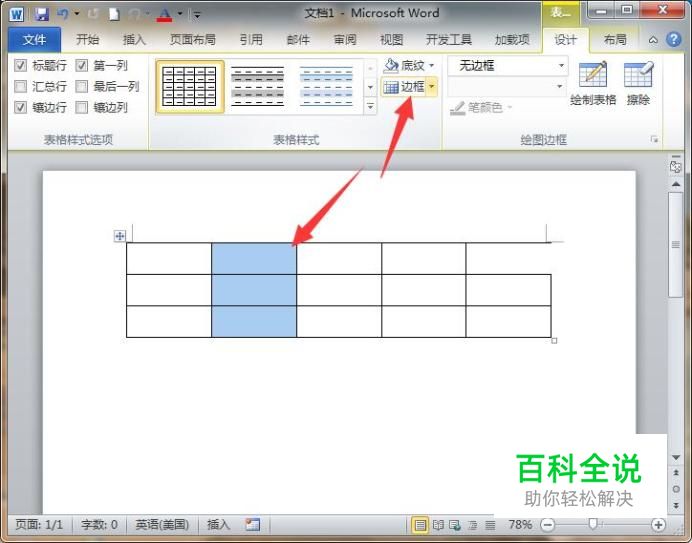Open the 笔颜色 pen color picker
692x543 pixels.
[x=481, y=107]
